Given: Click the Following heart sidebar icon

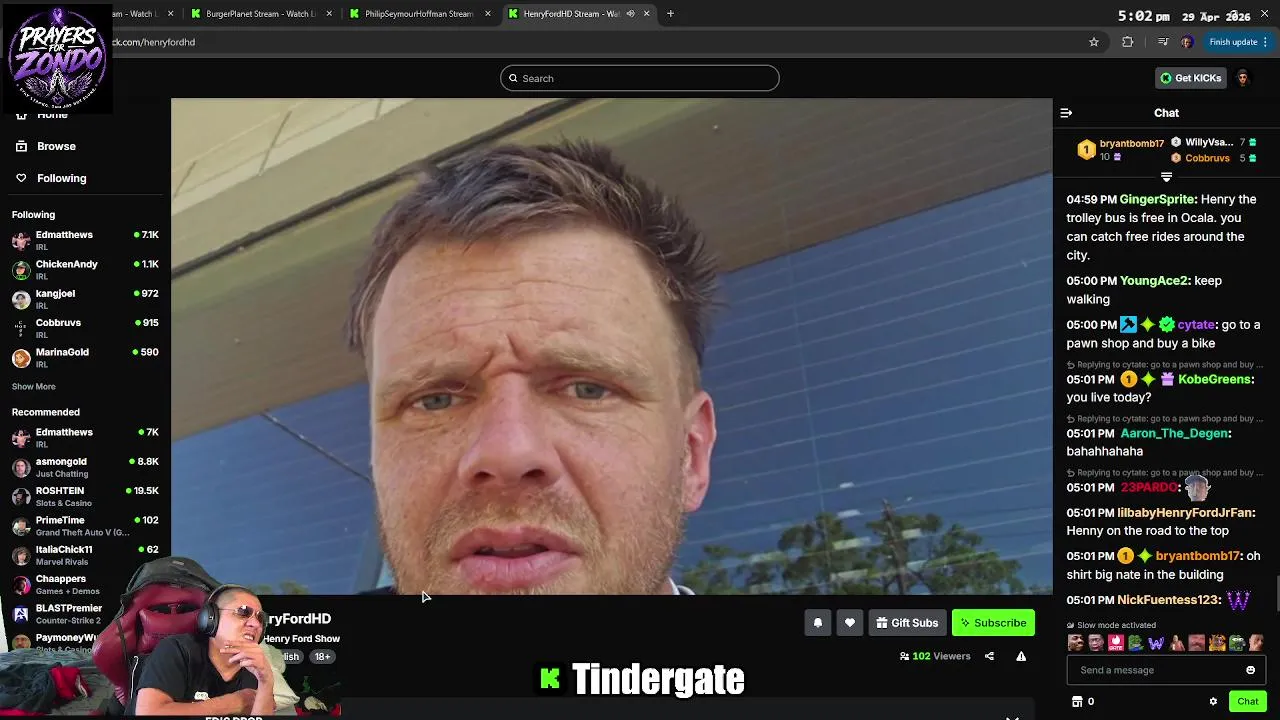Looking at the screenshot, I should (21, 178).
